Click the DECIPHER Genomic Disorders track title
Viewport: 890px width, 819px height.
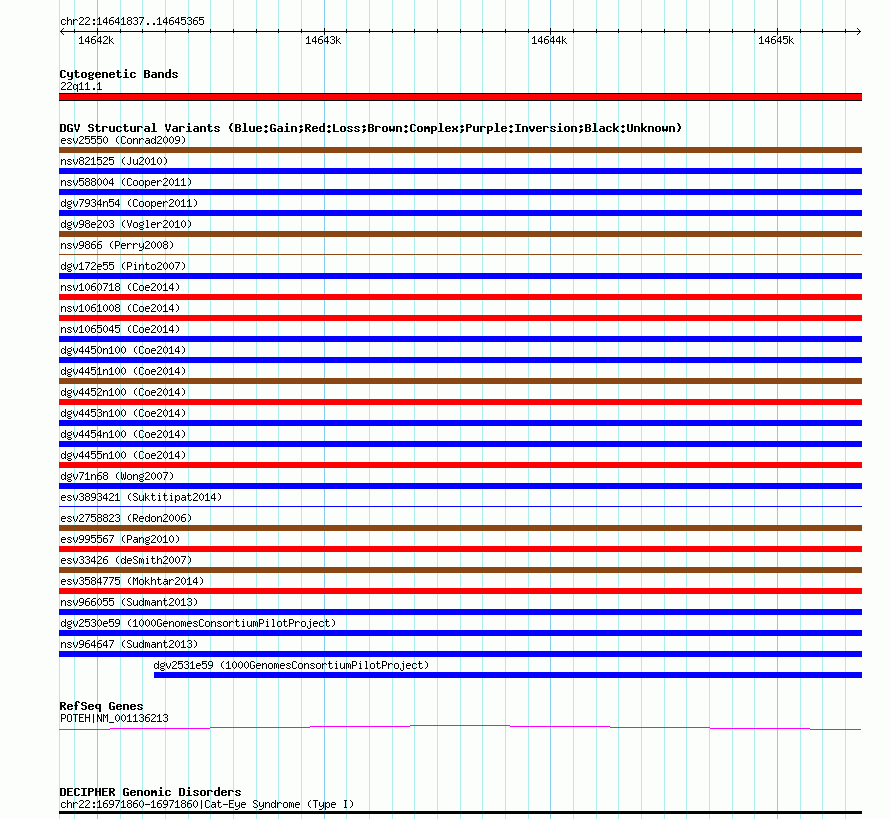tap(150, 792)
